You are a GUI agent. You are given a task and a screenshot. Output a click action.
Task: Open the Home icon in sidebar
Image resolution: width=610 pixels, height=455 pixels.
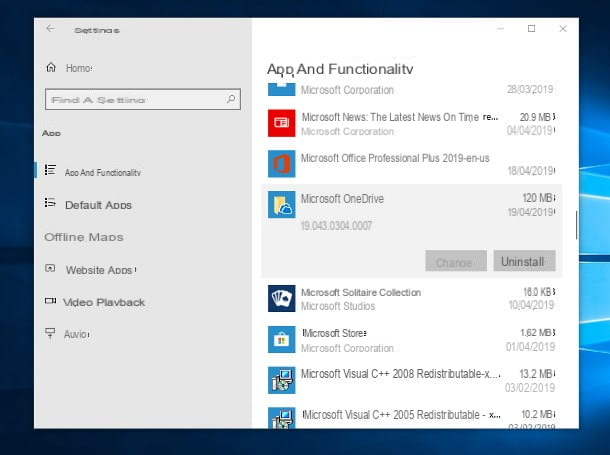[x=51, y=67]
